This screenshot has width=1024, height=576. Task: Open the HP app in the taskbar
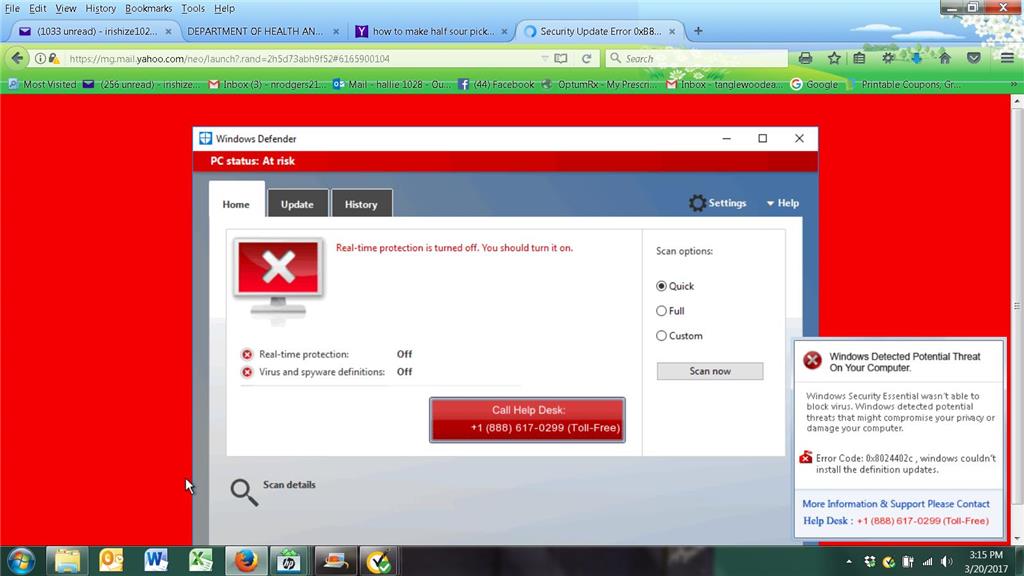pyautogui.click(x=289, y=561)
